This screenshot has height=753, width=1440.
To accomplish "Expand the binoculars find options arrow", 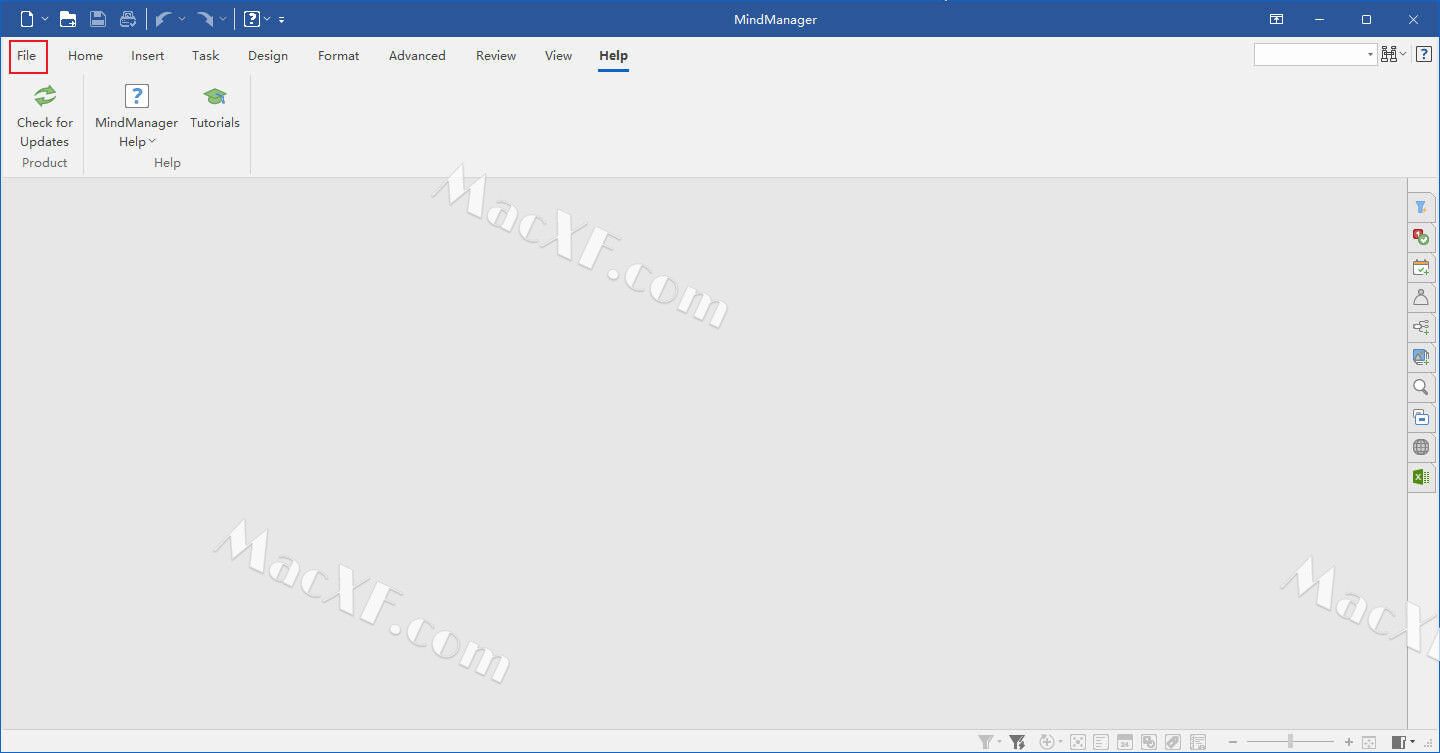I will click(x=1403, y=55).
